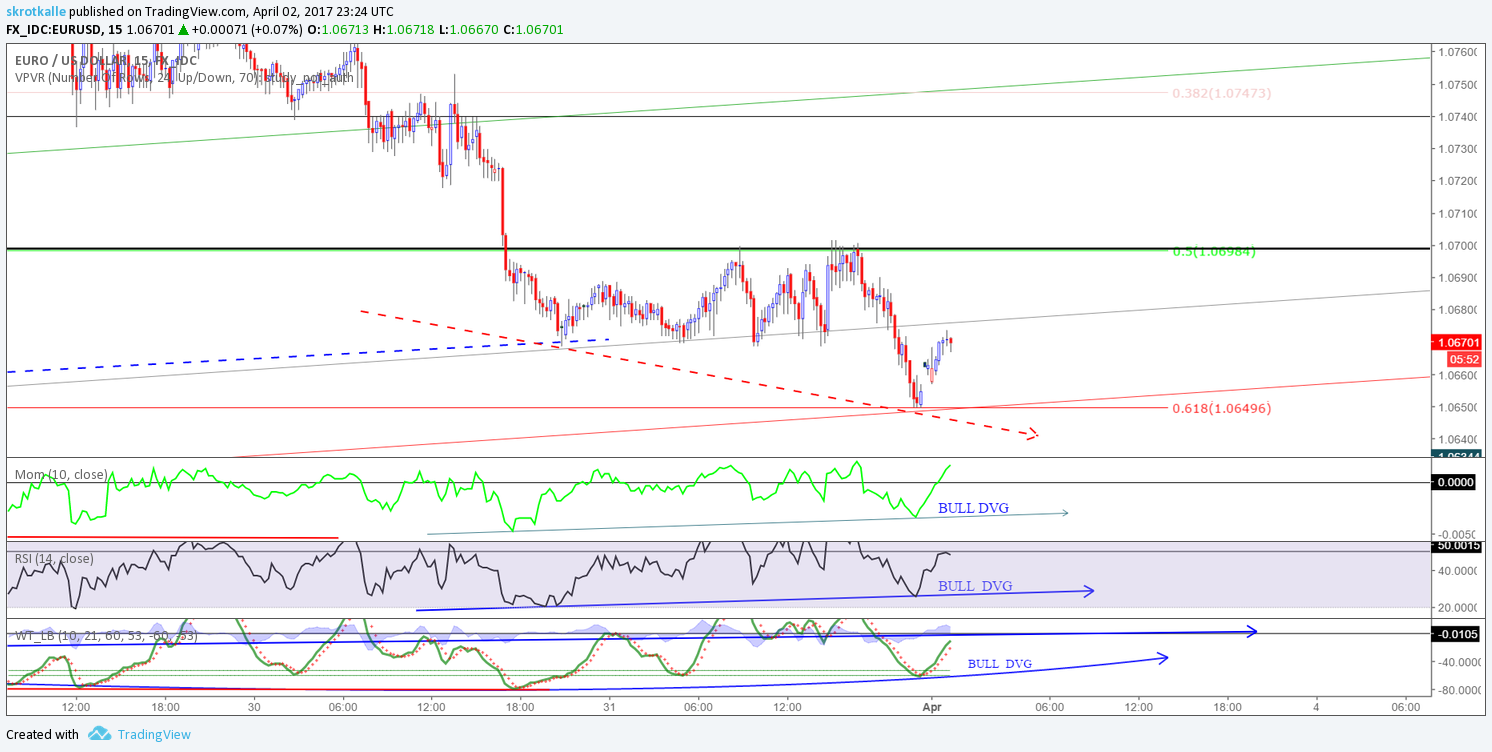Click the O:1.06713 open price value
This screenshot has width=1492, height=752.
[x=339, y=29]
